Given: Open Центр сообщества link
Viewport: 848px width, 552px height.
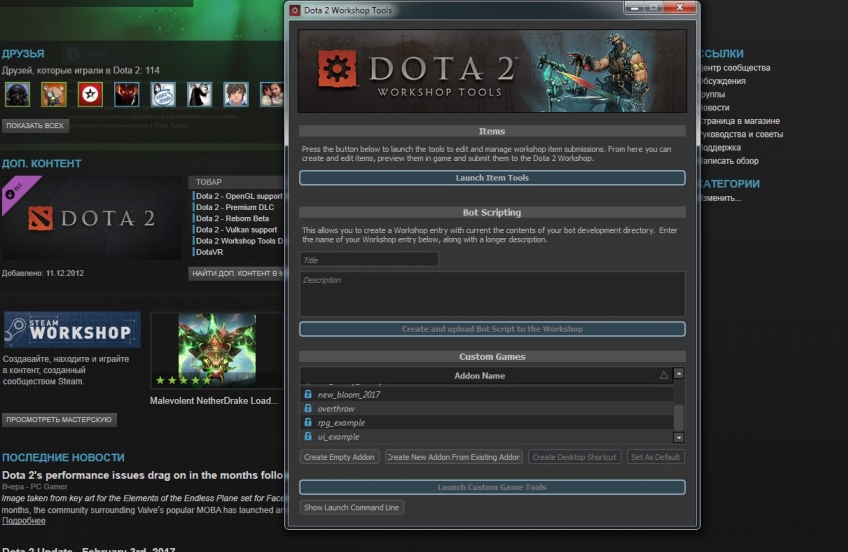Looking at the screenshot, I should (735, 68).
